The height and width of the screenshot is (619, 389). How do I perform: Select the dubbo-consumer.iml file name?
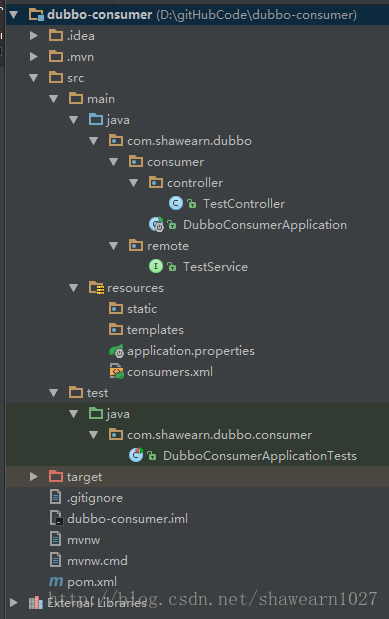click(x=127, y=519)
